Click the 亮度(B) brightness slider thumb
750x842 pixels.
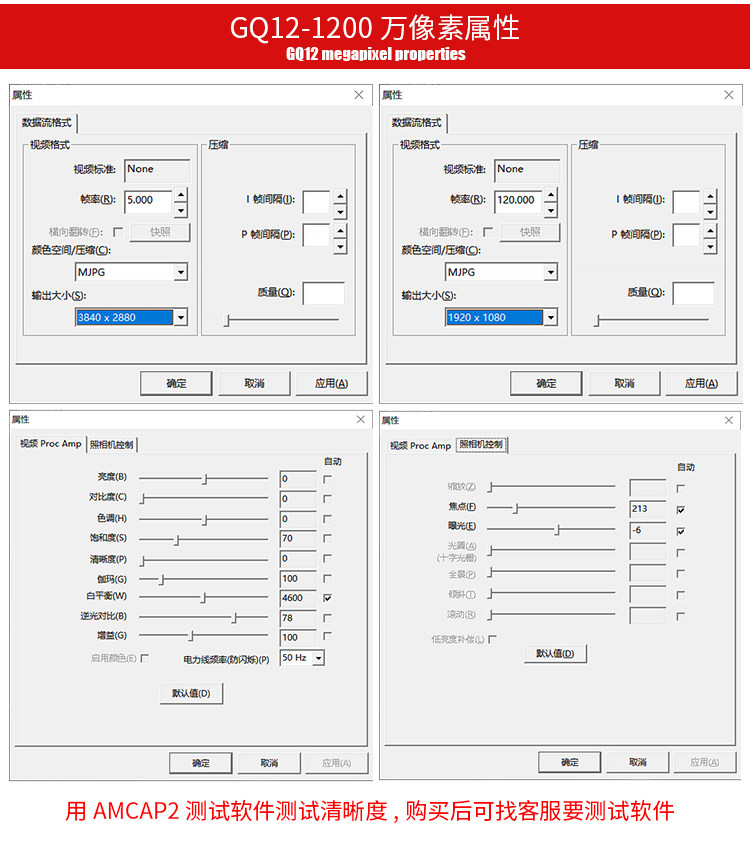coord(205,479)
